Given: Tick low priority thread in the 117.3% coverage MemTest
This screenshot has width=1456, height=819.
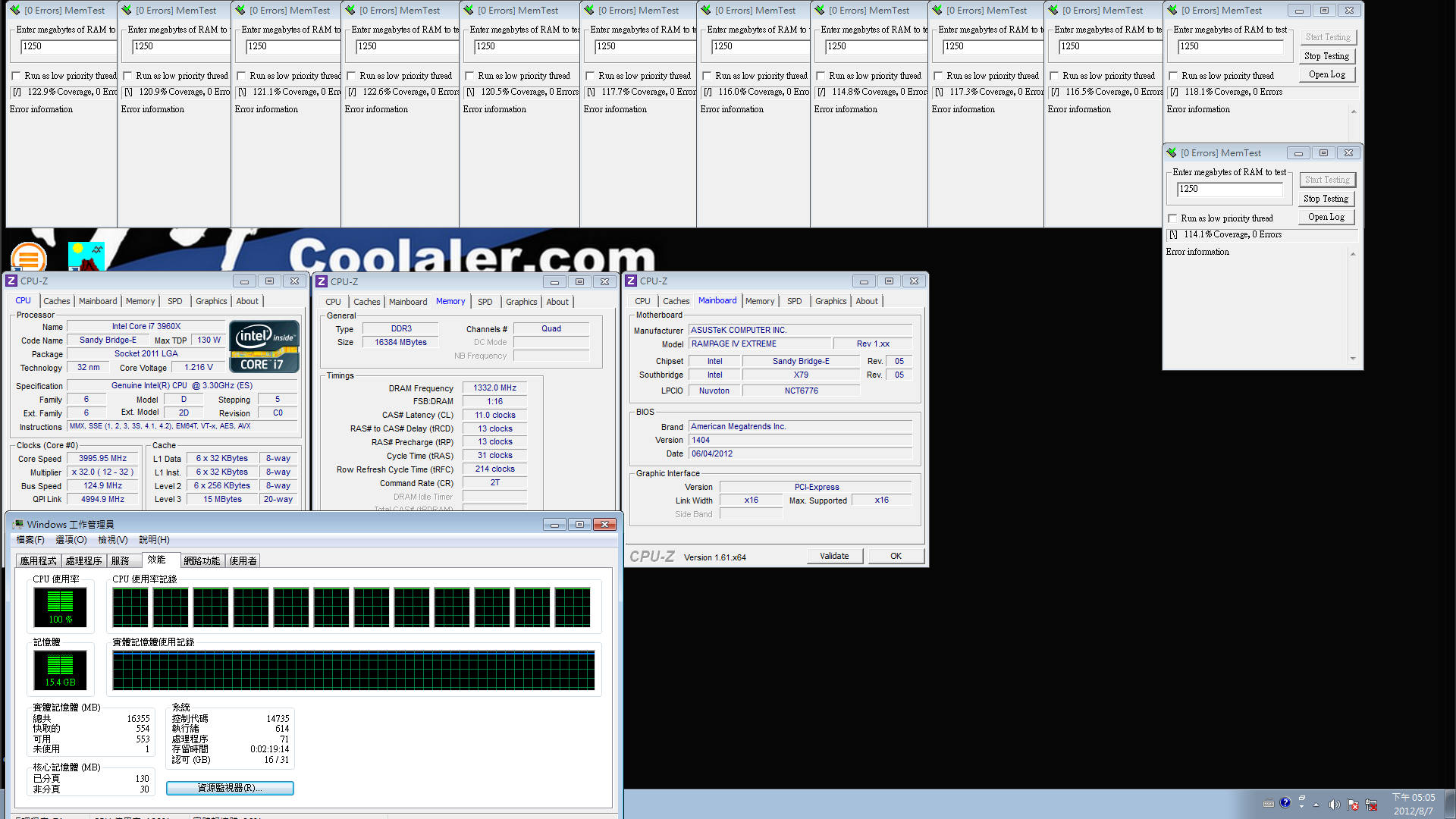Looking at the screenshot, I should tap(938, 77).
